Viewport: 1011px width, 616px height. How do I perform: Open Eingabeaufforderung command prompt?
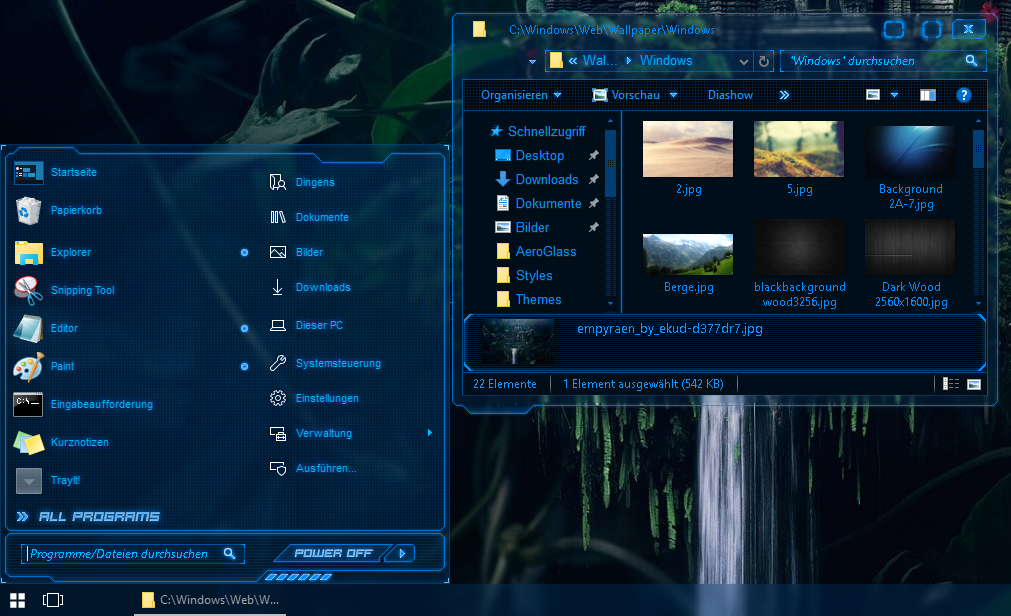[100, 404]
